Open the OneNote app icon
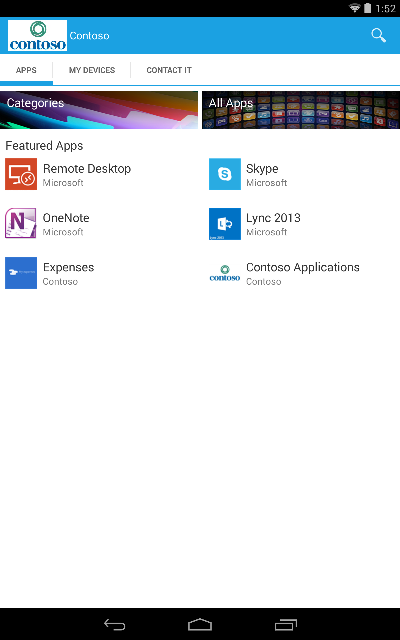Image resolution: width=400 pixels, height=640 pixels. point(21,223)
